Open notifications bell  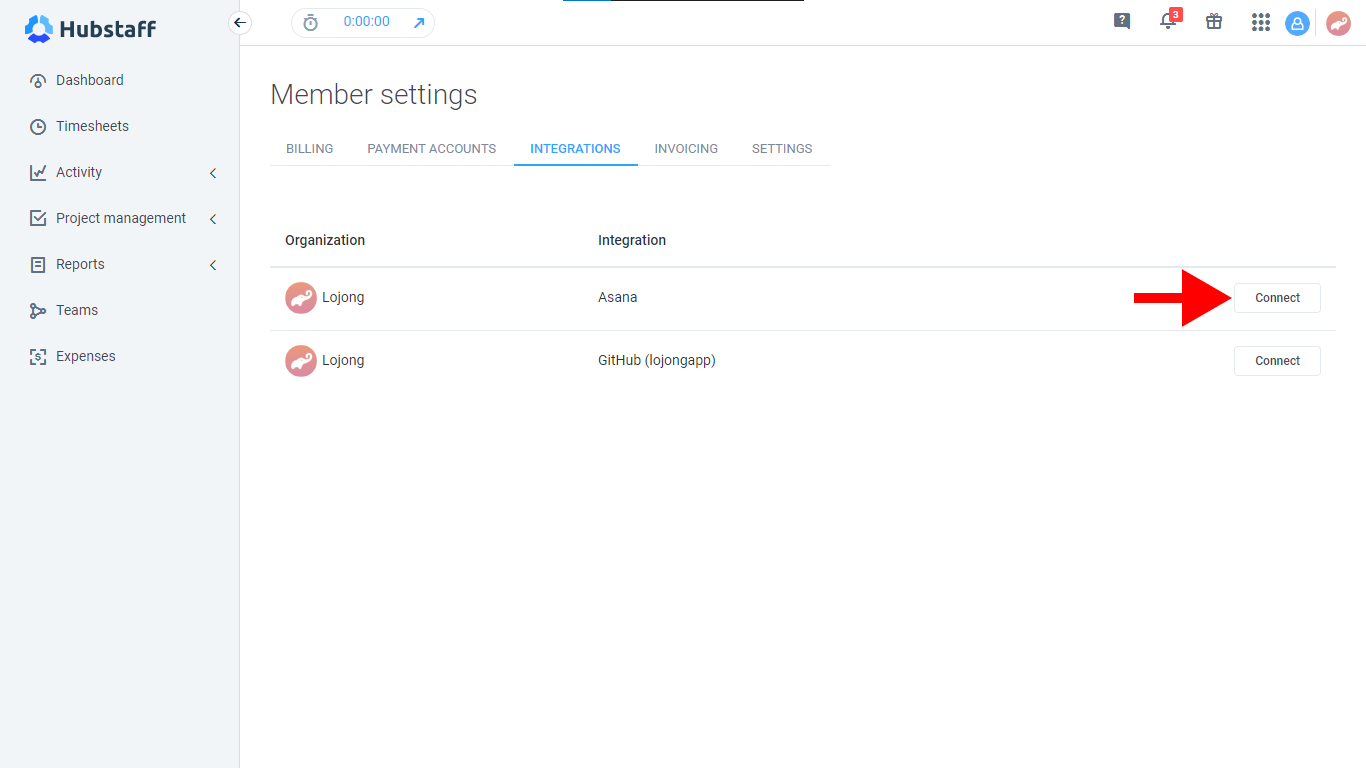click(x=1168, y=21)
